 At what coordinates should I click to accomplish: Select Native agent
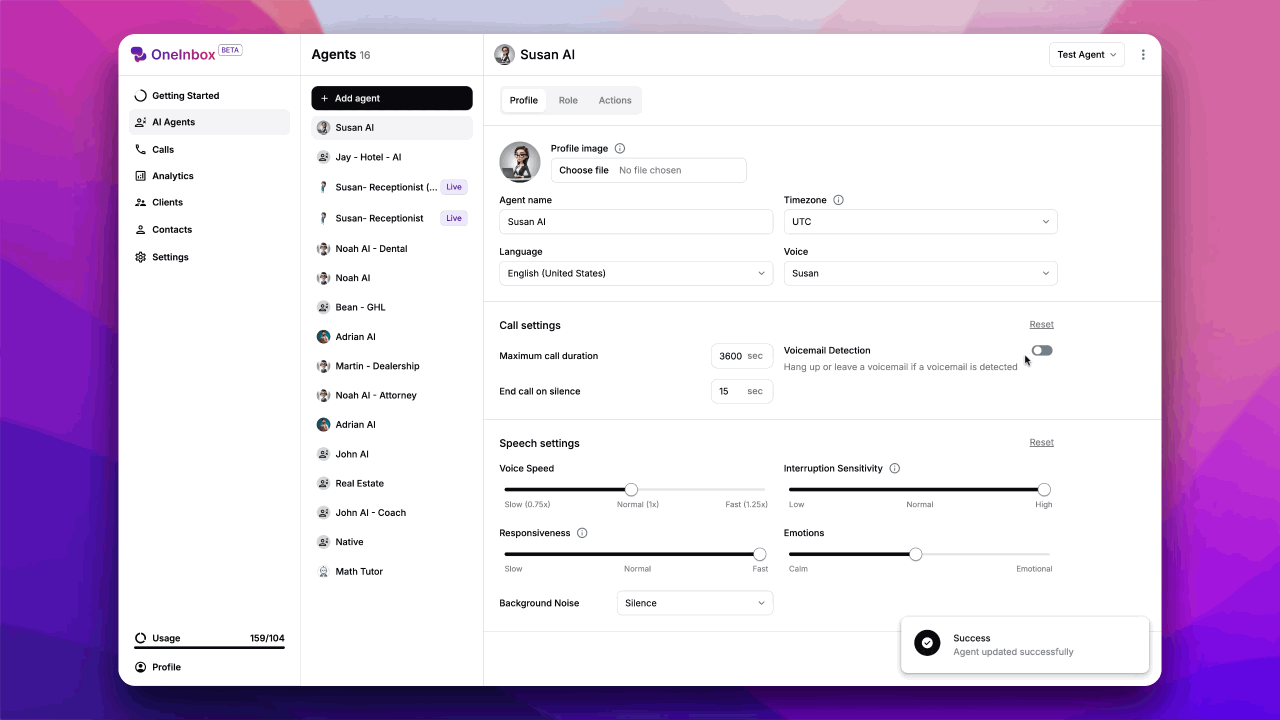click(392, 542)
